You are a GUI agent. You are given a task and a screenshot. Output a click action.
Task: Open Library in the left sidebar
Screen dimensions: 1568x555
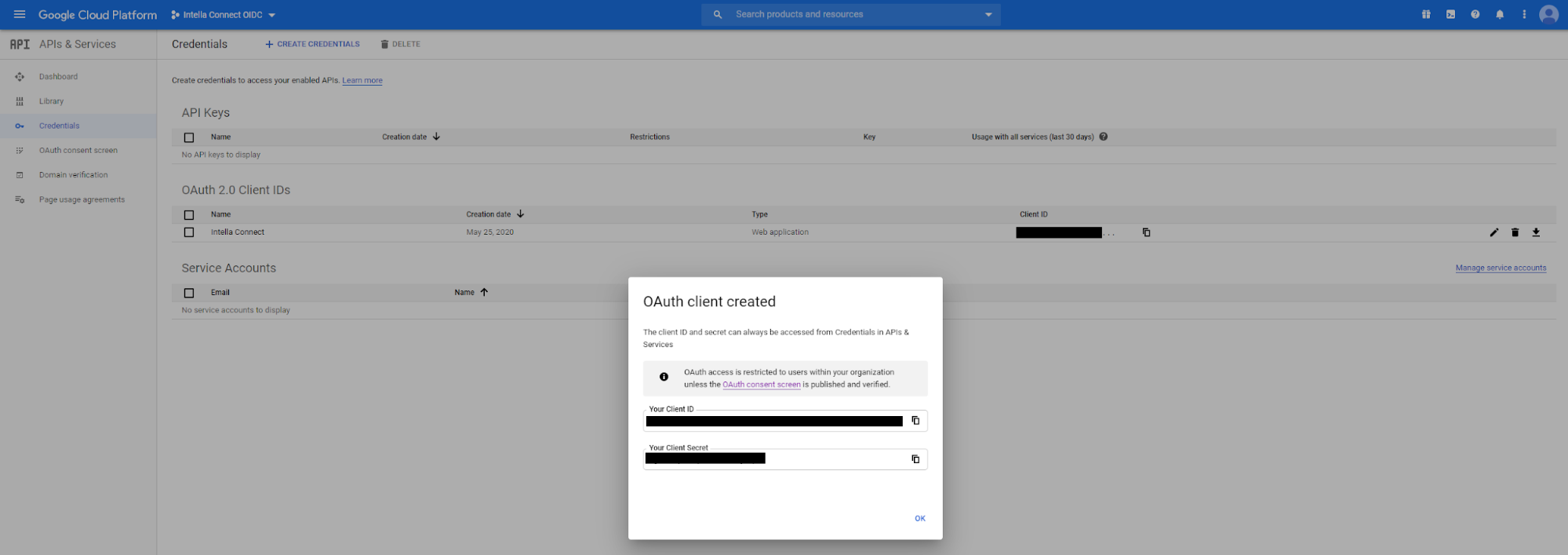(x=51, y=101)
